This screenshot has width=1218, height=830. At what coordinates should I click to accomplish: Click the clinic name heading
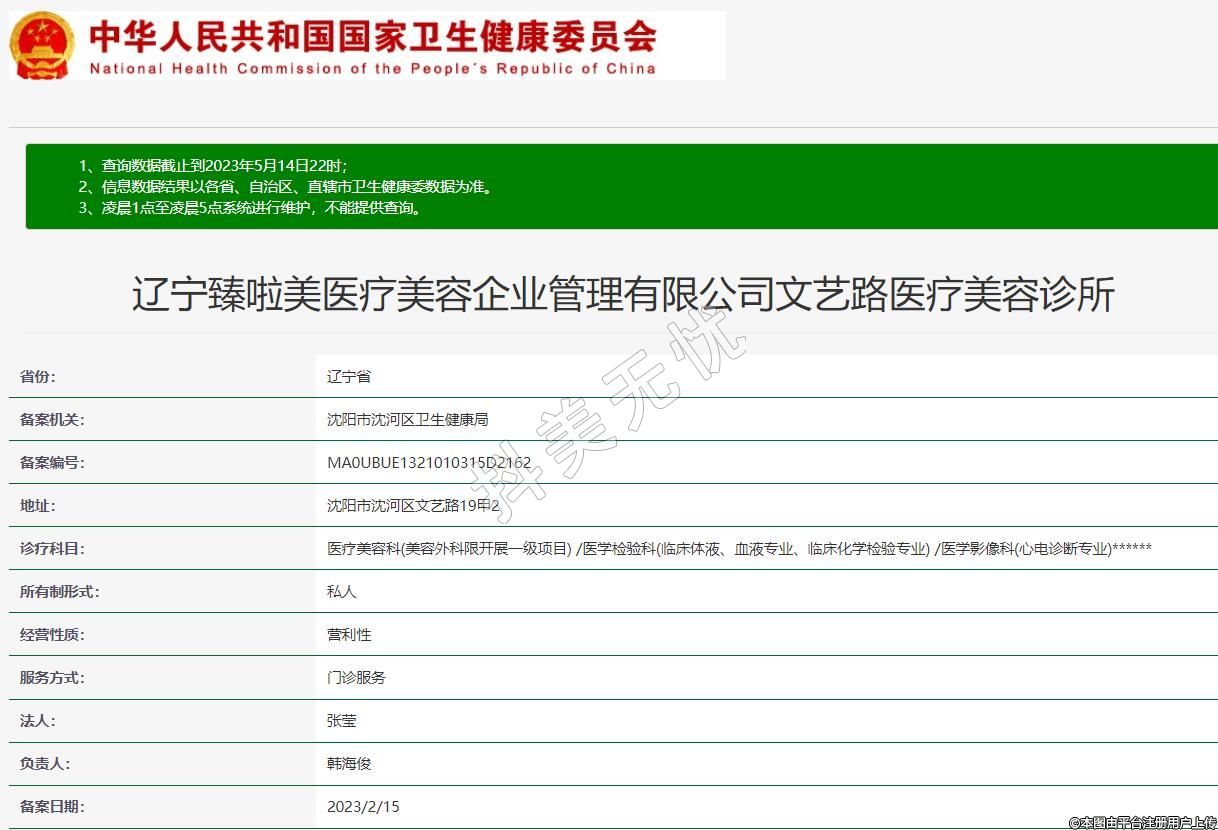point(622,296)
